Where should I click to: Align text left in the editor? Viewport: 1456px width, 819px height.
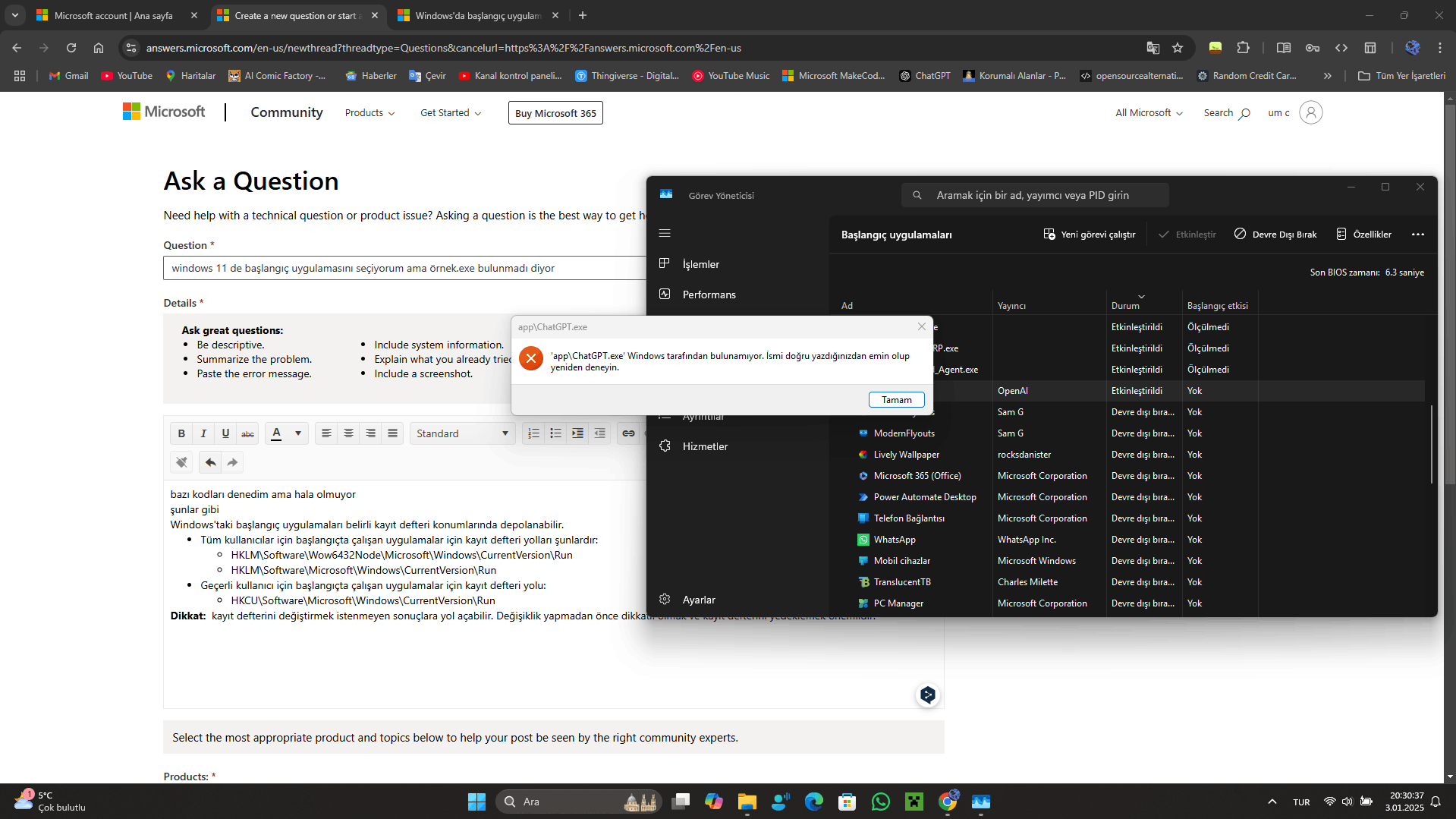coord(326,433)
